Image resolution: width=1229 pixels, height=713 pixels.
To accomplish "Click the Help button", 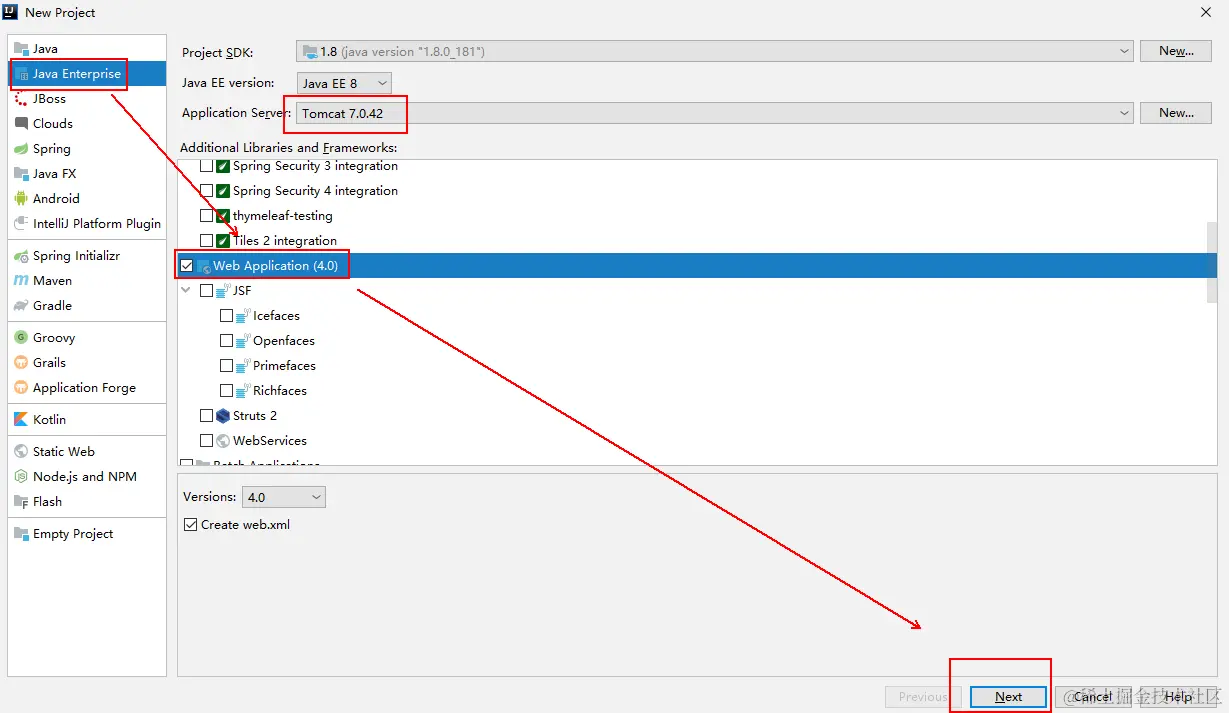I will 1178,697.
